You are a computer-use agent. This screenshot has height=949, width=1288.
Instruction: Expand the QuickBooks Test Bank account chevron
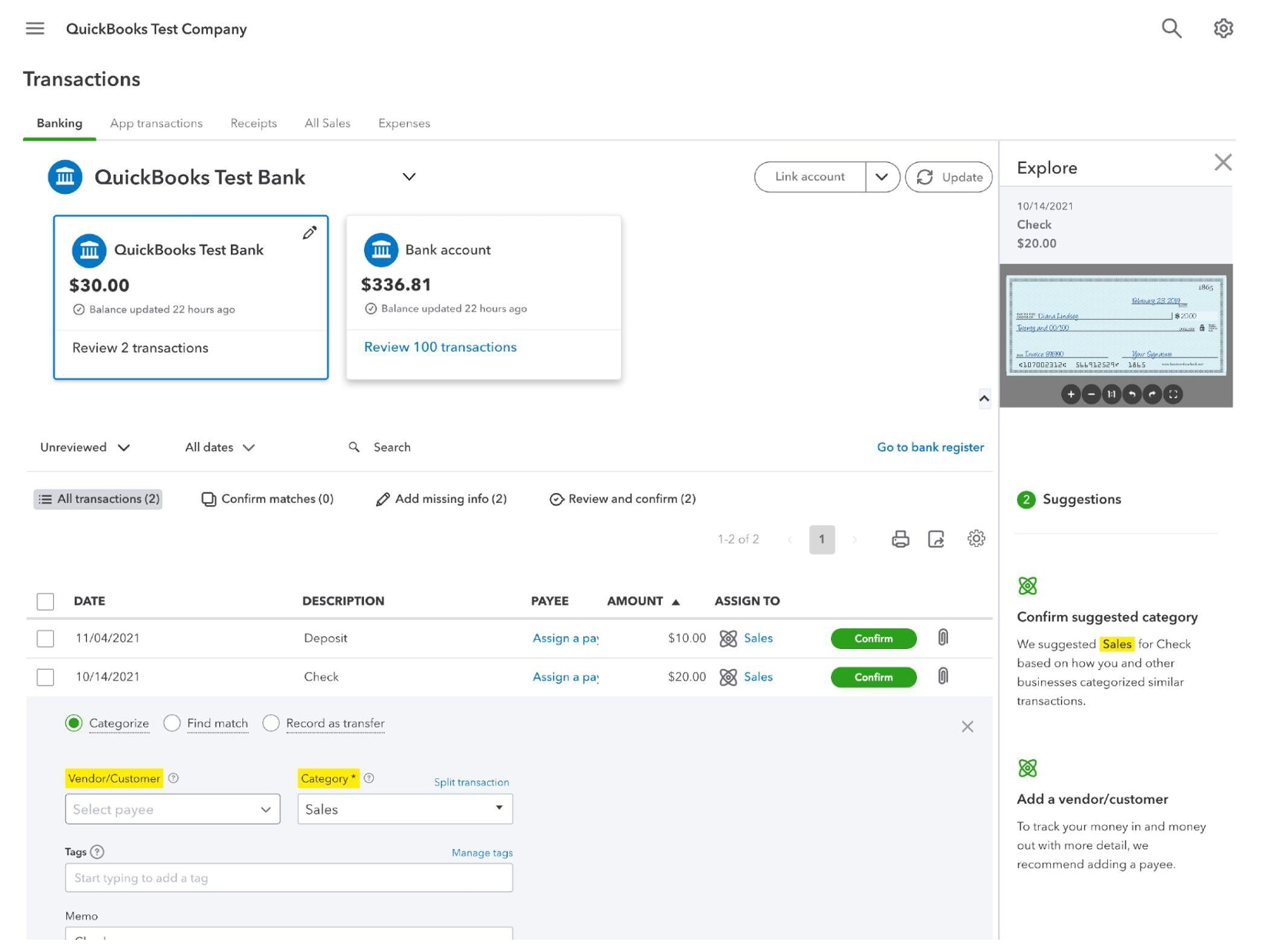click(409, 177)
